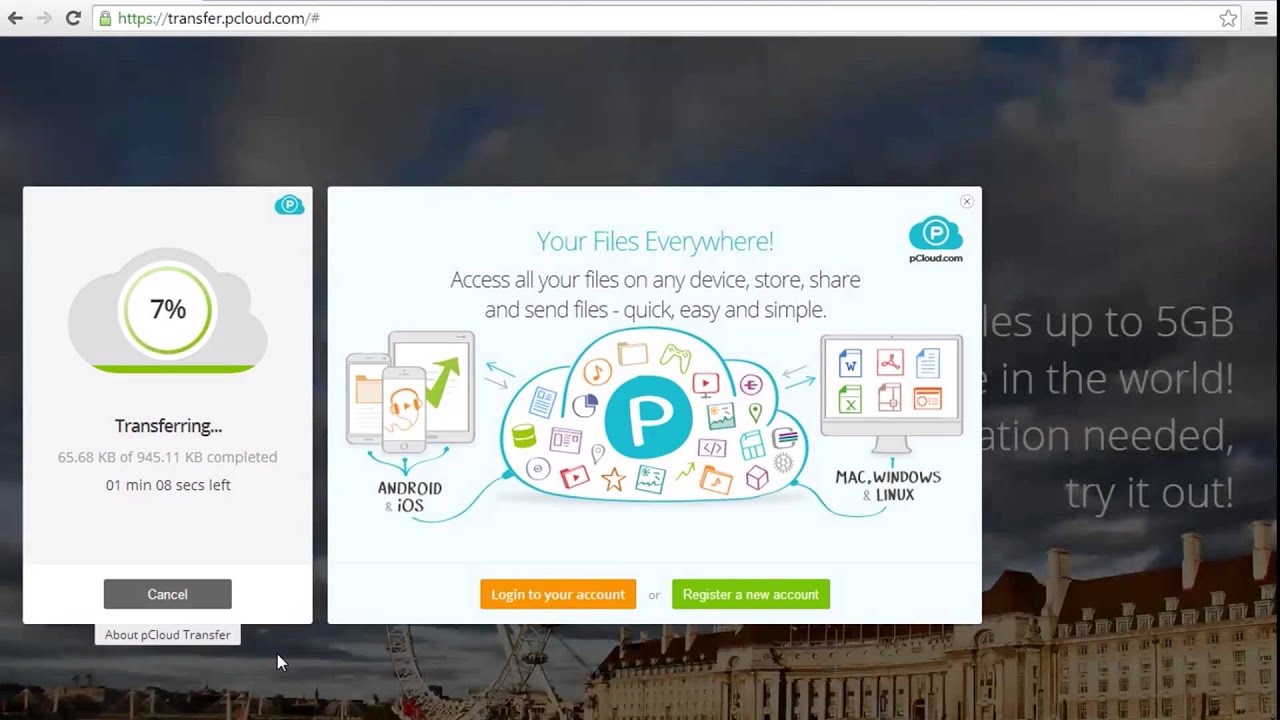Screen dimensions: 1280x720
Task: Open the Chrome hamburger menu
Action: [1261, 18]
